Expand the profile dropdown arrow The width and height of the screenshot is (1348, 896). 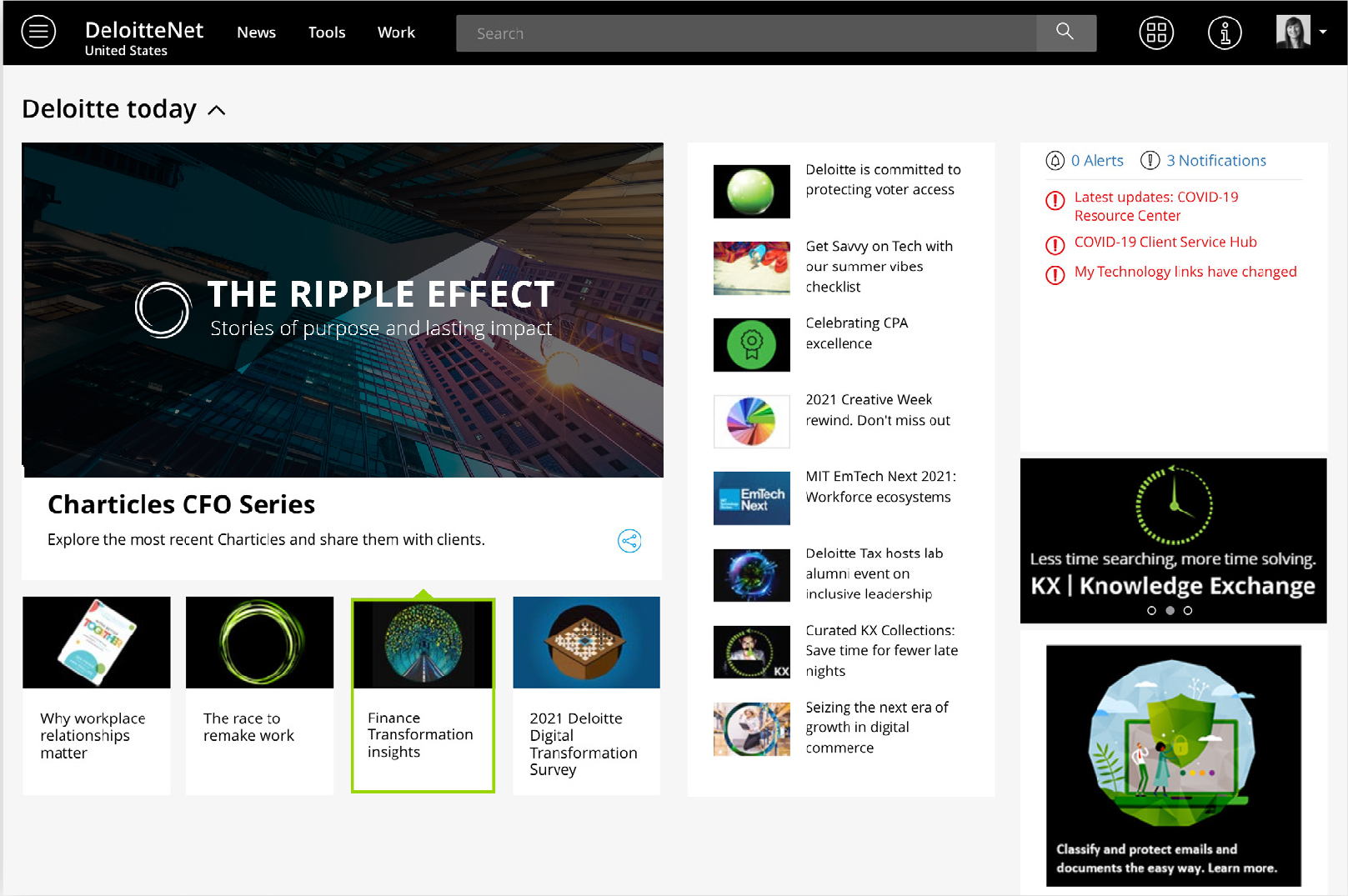pyautogui.click(x=1323, y=33)
